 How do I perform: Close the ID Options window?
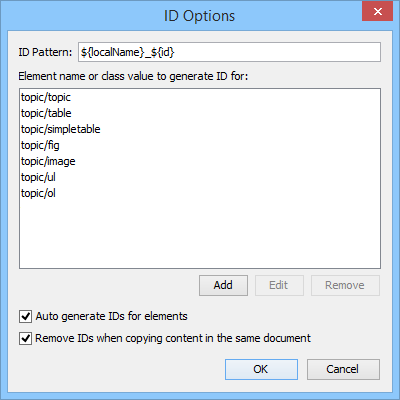coord(378,12)
